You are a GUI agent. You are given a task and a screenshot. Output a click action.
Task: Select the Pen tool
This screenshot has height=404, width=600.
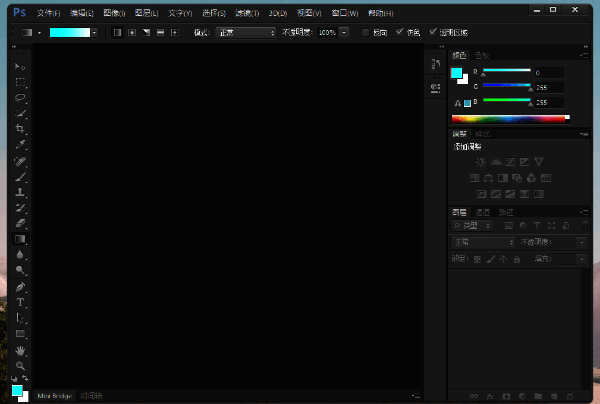[20, 287]
